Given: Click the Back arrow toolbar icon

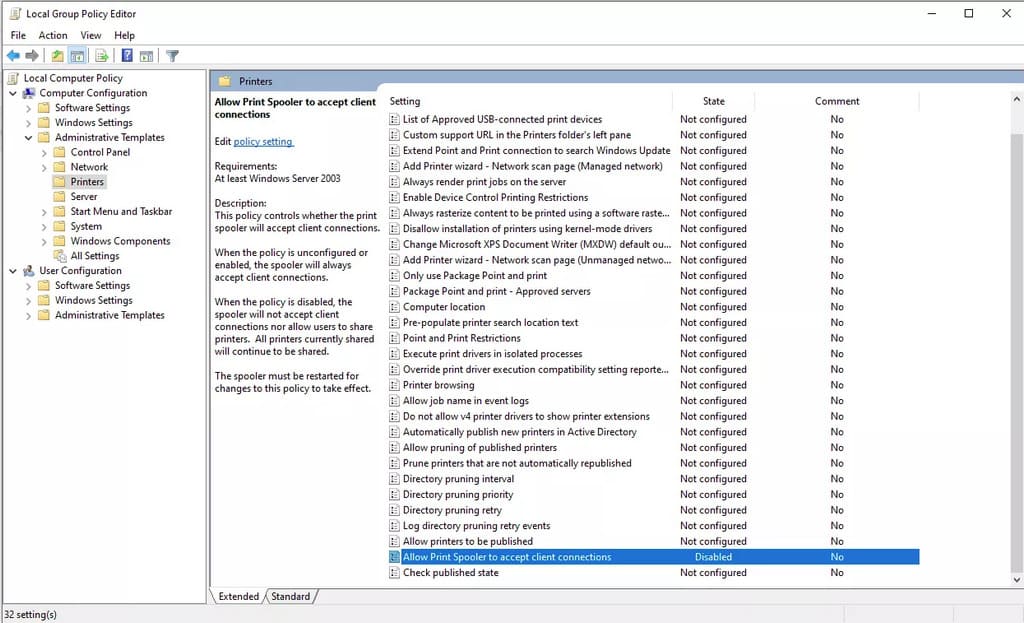Looking at the screenshot, I should click(x=13, y=56).
